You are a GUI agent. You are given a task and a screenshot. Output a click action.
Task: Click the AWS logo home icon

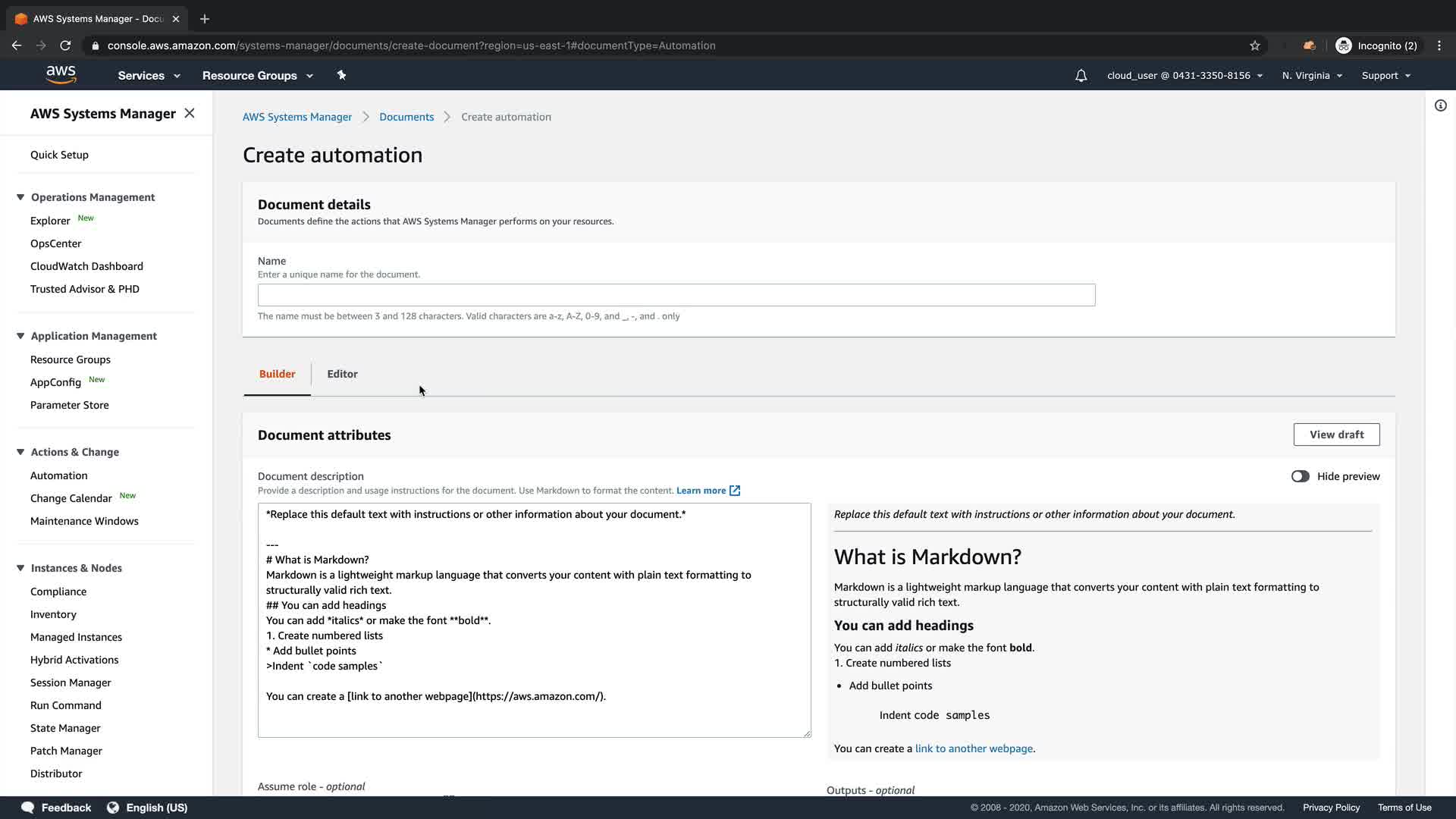[x=61, y=74]
